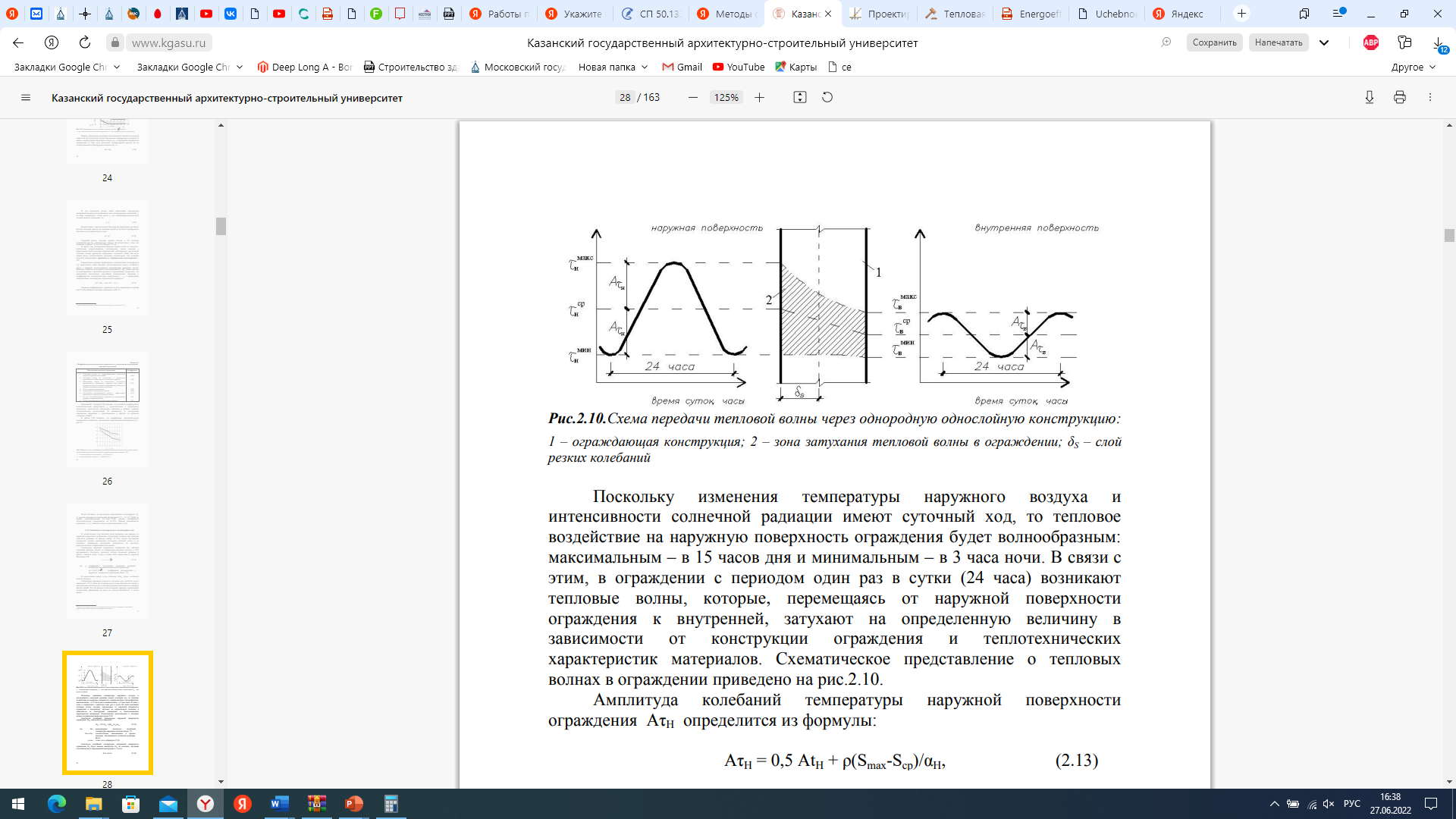Expand the arrow next to Напечатать
The image size is (1456, 819).
click(x=1324, y=42)
